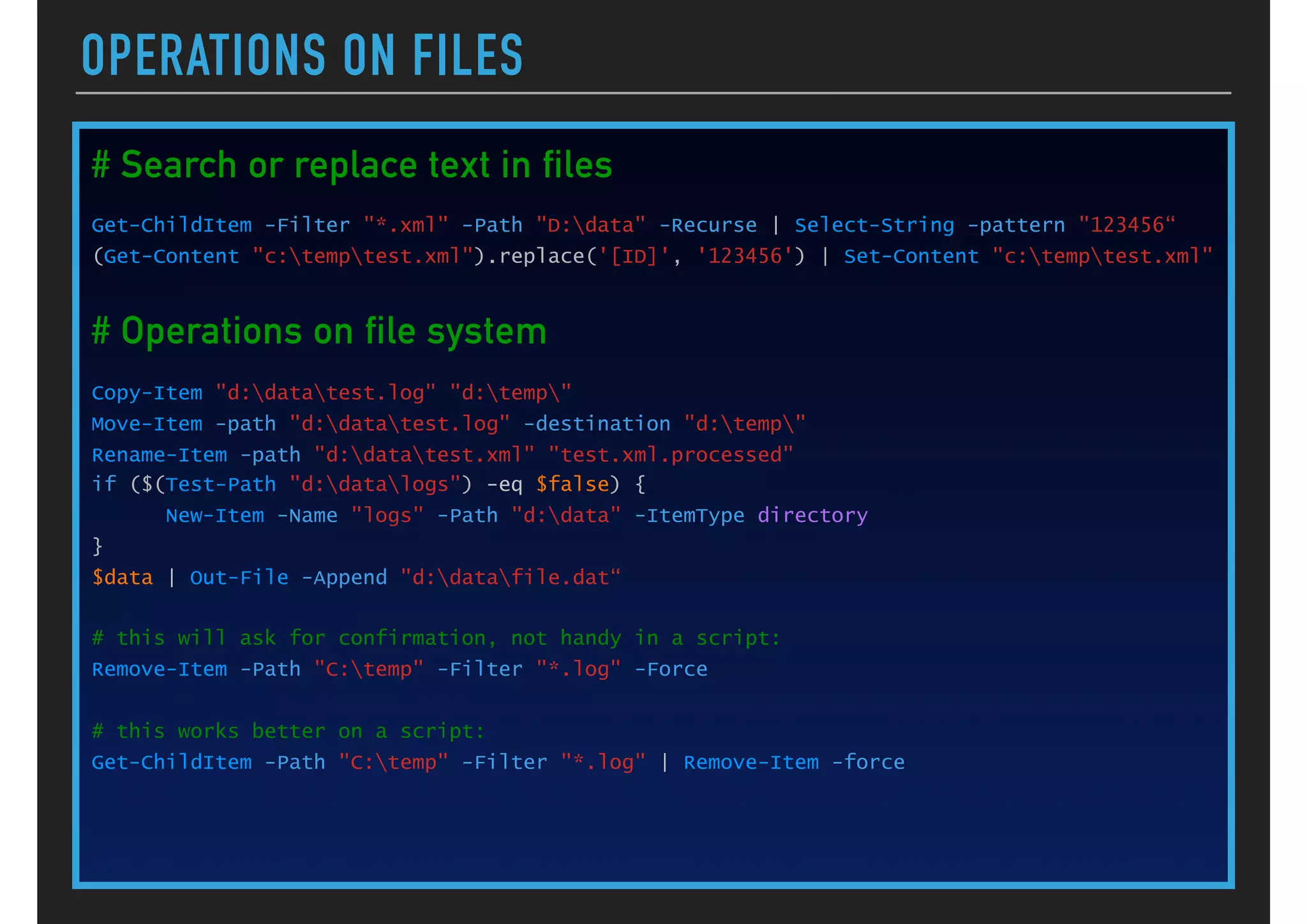This screenshot has height=924, width=1307.
Task: Click the "# this works better on a script:" comment
Action: pyautogui.click(x=288, y=731)
